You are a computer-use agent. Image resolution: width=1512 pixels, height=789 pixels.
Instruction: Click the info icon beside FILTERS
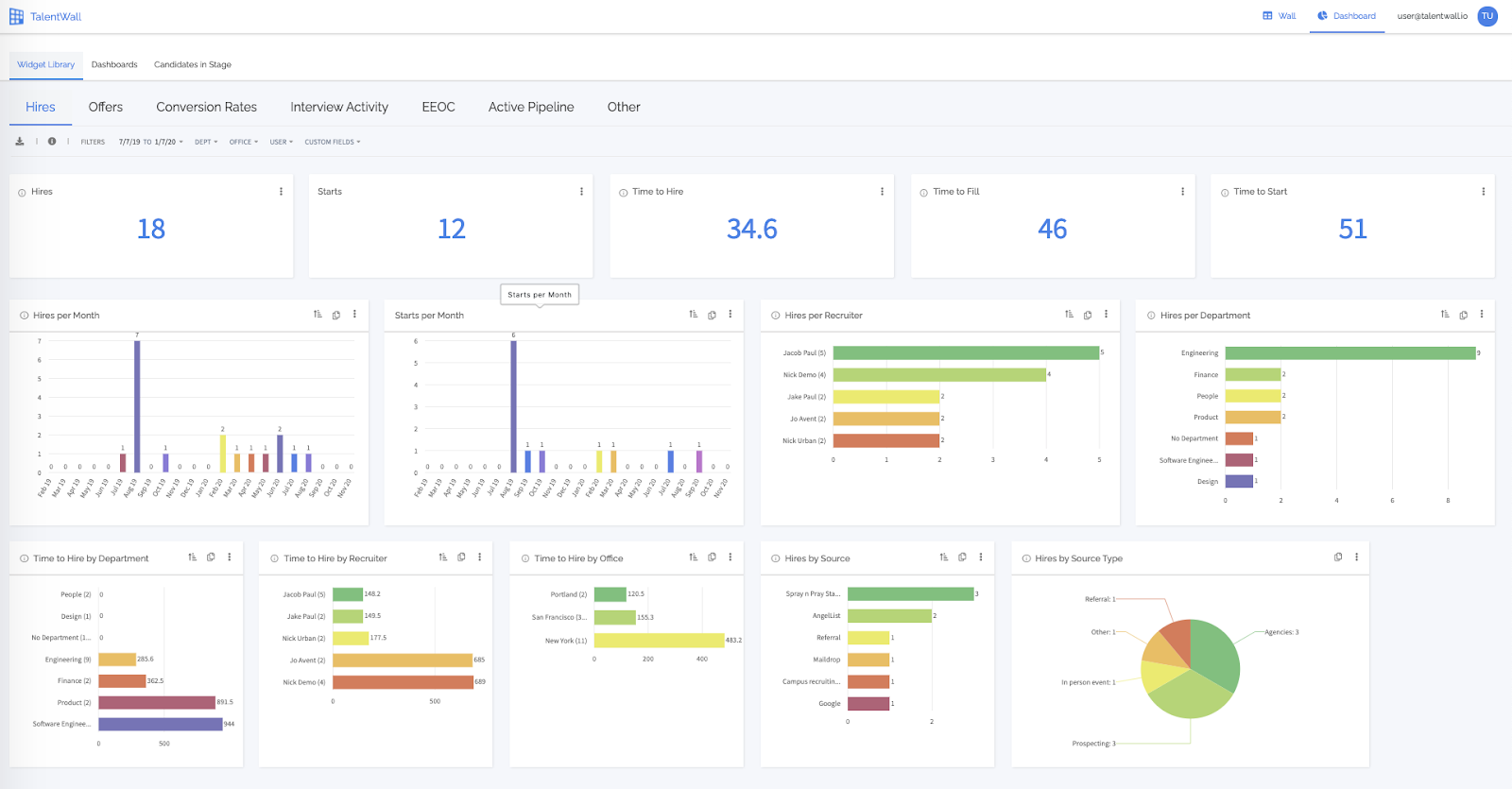[52, 142]
